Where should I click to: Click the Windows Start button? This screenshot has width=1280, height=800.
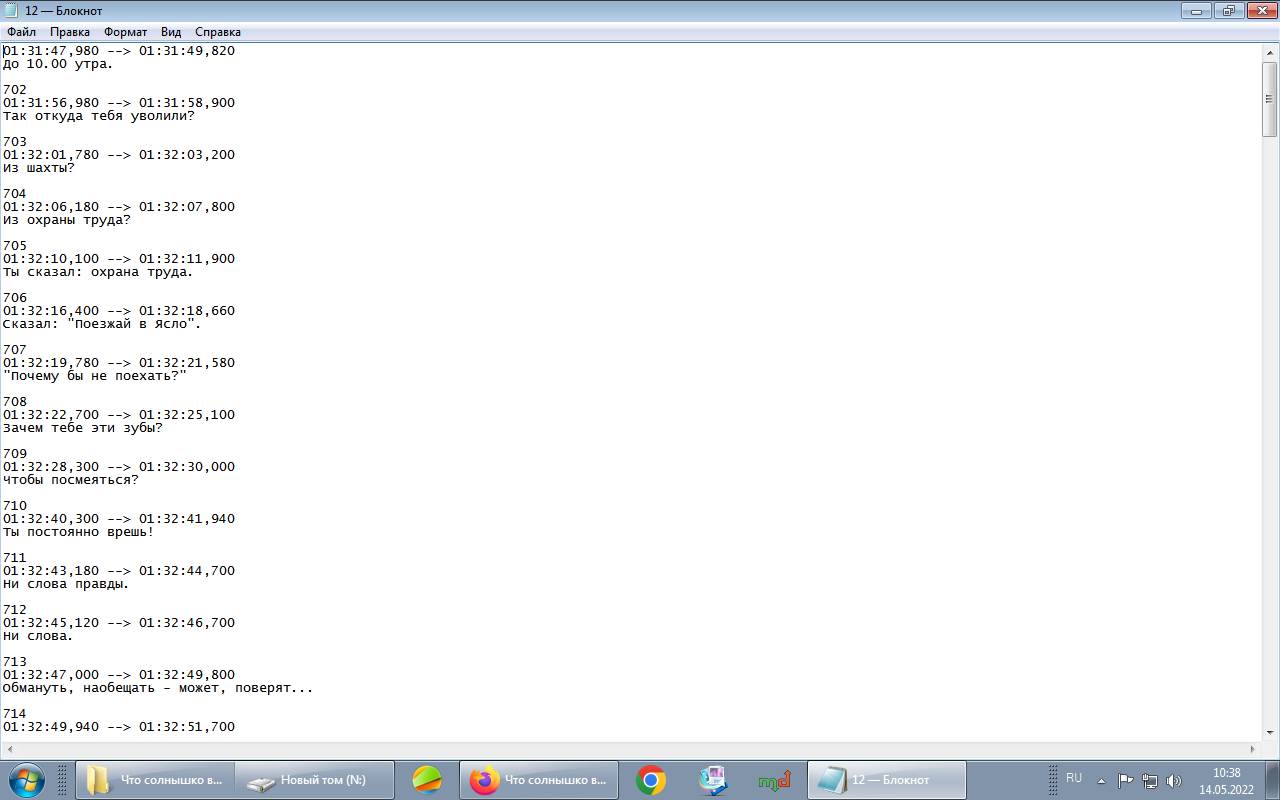tap(25, 779)
